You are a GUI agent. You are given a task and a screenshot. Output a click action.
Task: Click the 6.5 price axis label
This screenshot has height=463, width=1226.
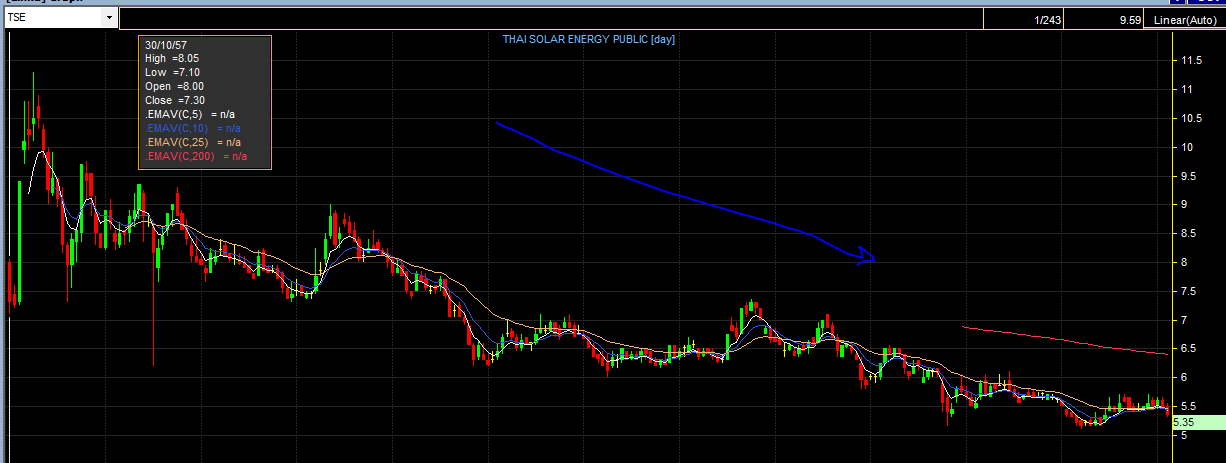pos(1190,349)
